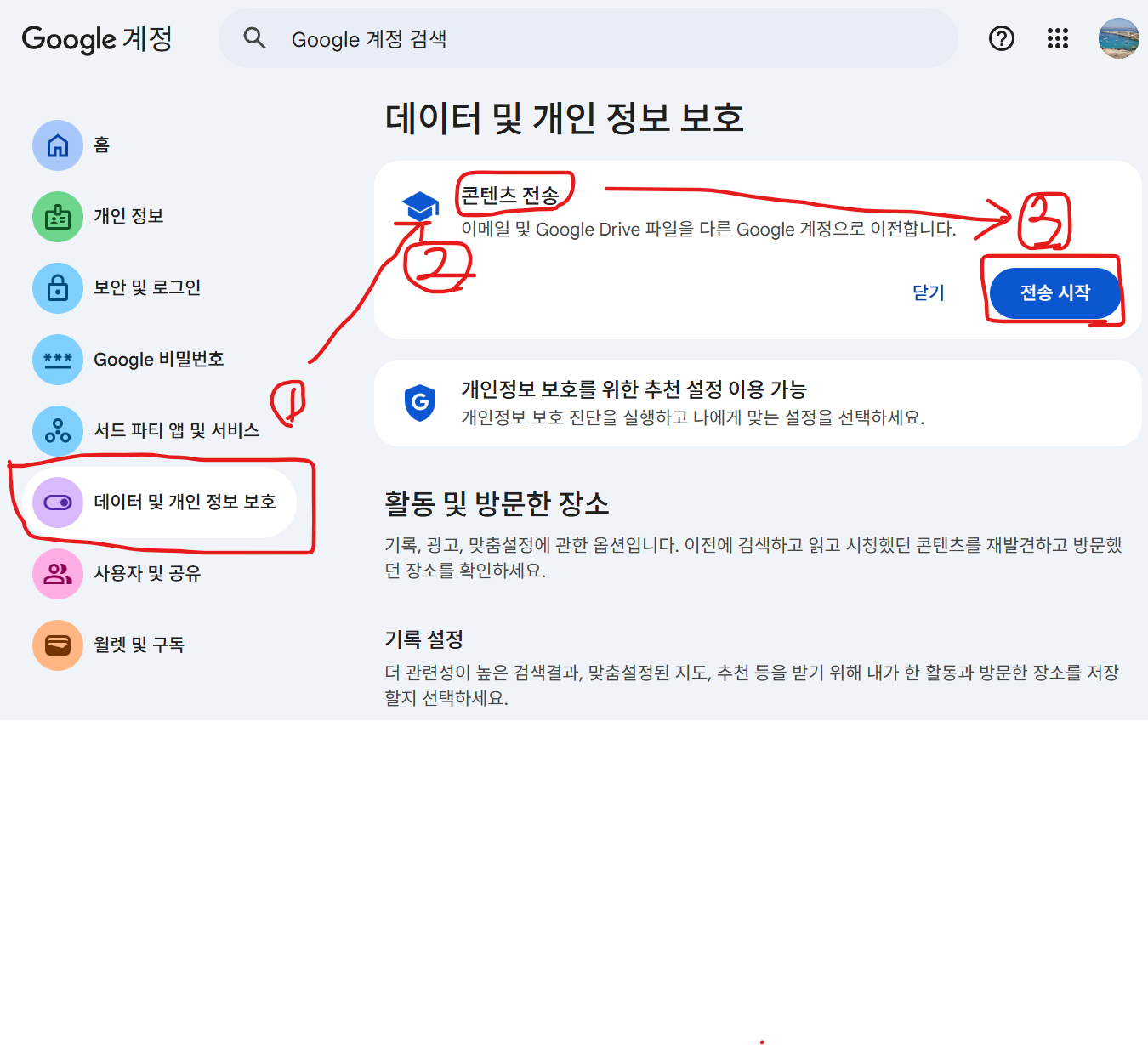Click the Help question mark icon

(x=1002, y=38)
